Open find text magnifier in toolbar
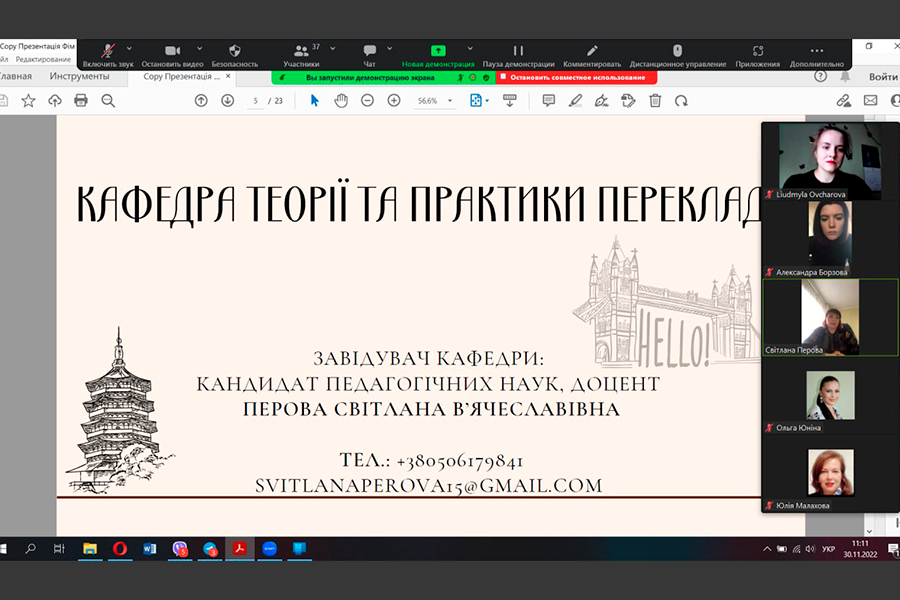This screenshot has width=900, height=600. tap(108, 101)
